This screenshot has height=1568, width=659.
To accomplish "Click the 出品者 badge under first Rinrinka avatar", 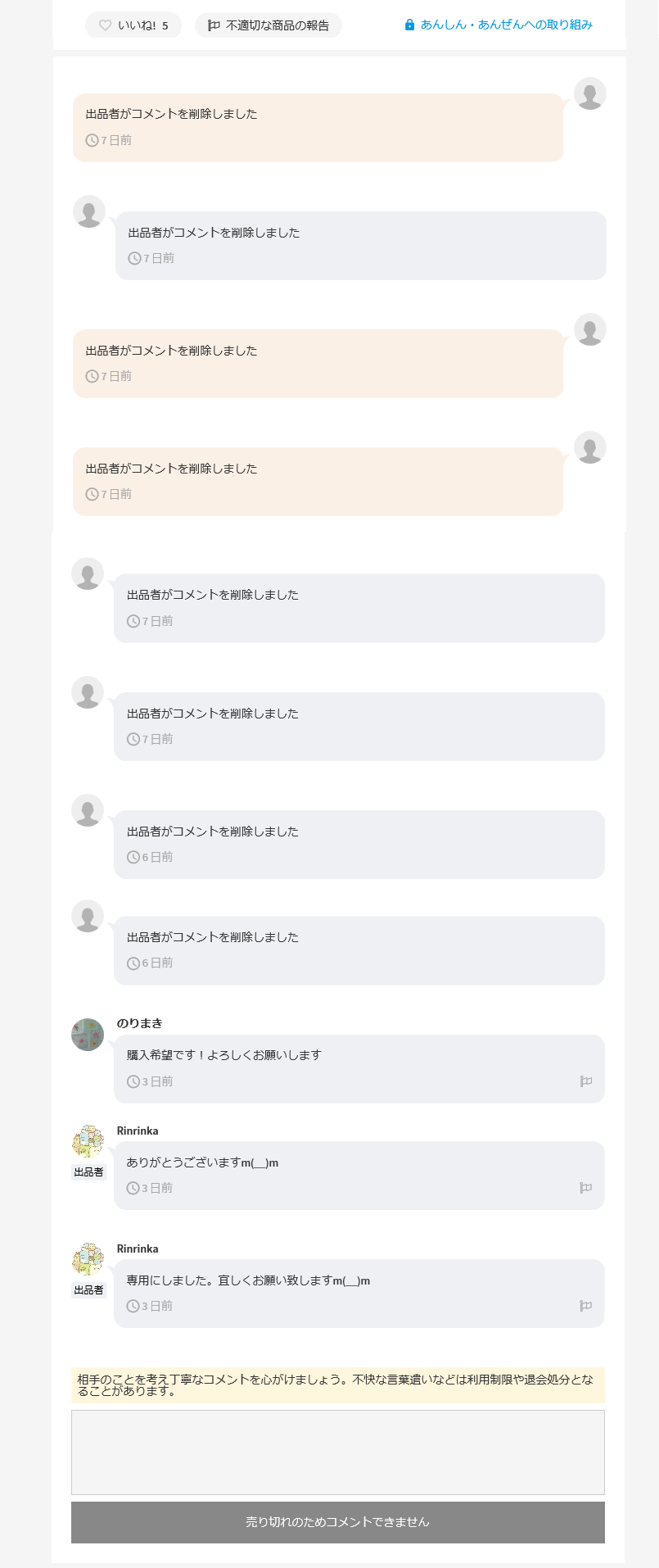I will tap(88, 1172).
